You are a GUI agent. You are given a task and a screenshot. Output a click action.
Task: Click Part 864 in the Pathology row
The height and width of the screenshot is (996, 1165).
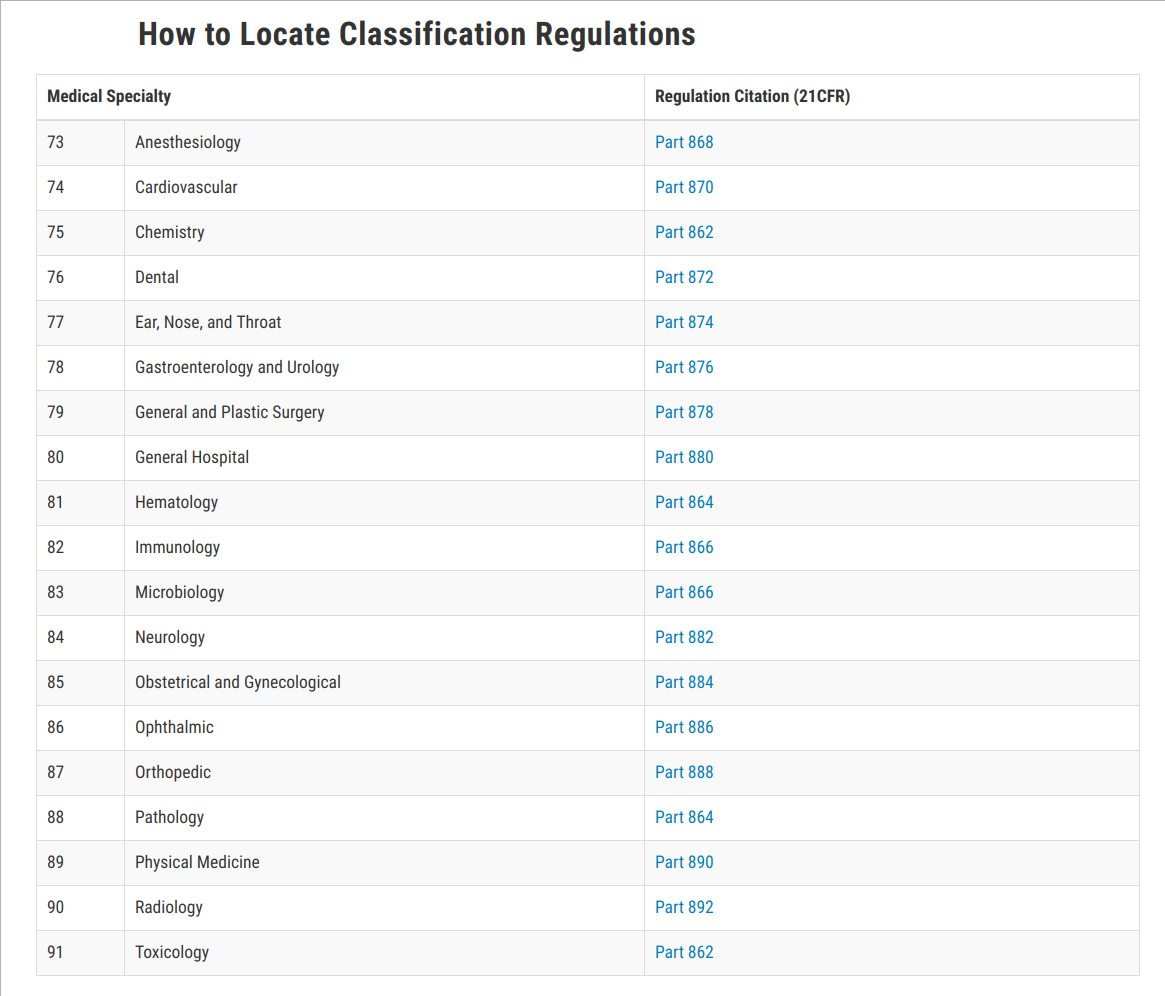pyautogui.click(x=684, y=817)
